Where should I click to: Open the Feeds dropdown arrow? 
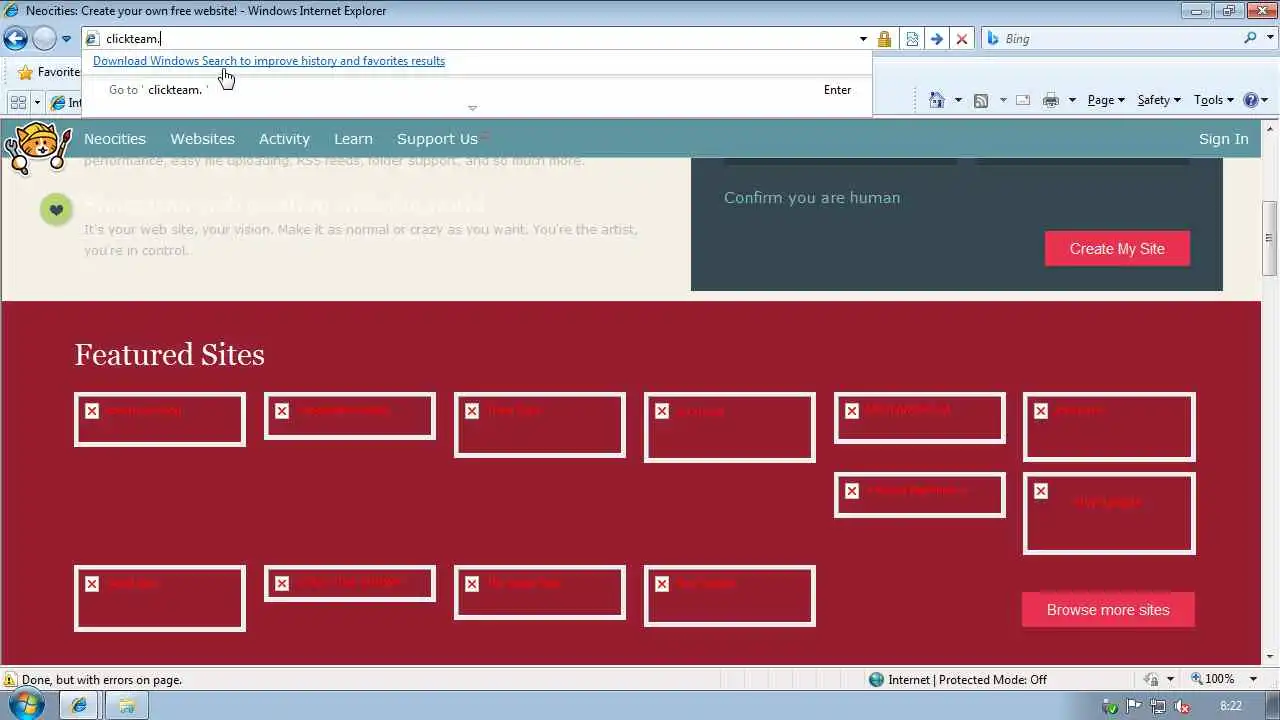(x=1002, y=100)
